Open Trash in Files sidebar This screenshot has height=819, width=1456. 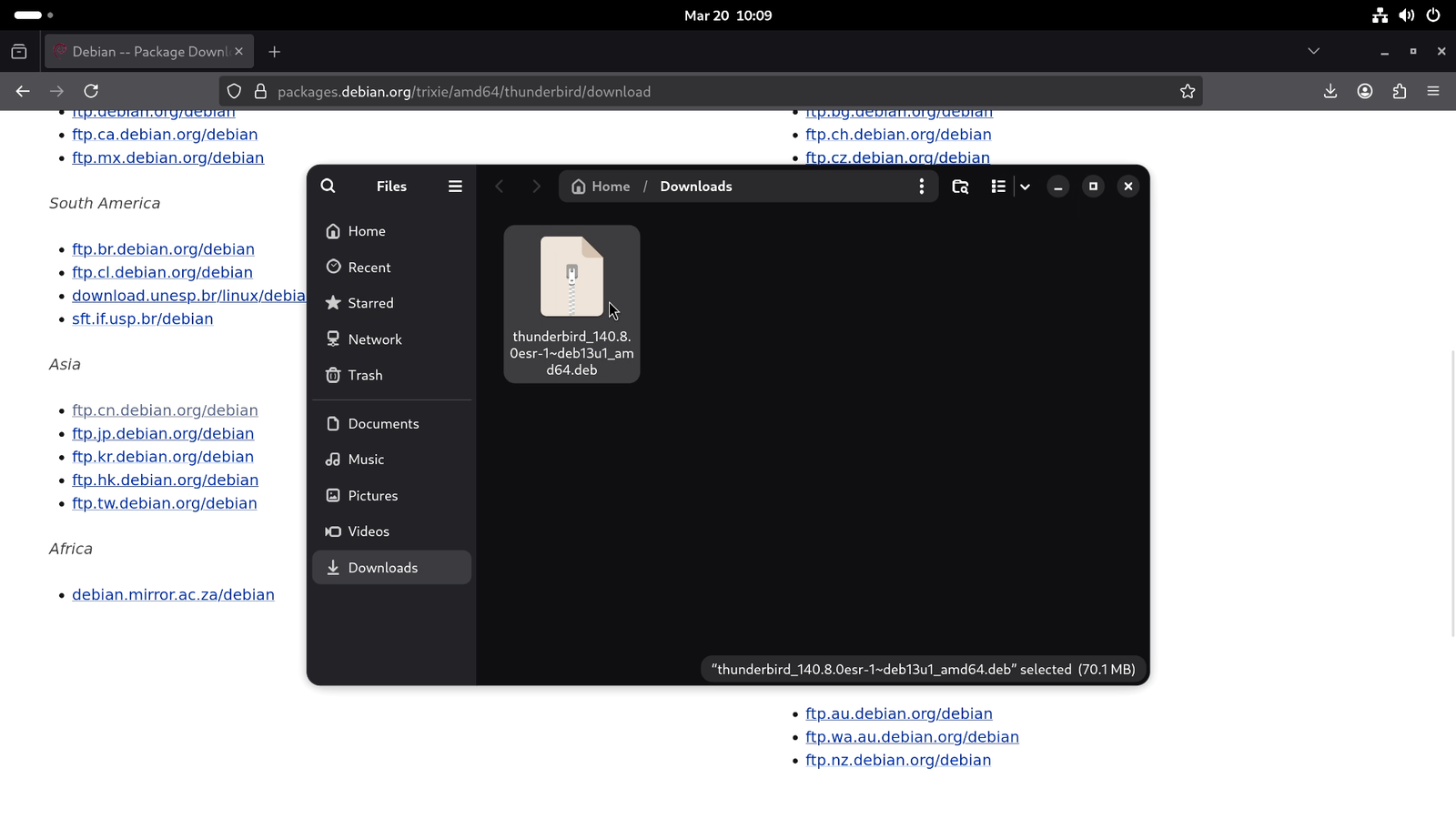tap(392, 375)
